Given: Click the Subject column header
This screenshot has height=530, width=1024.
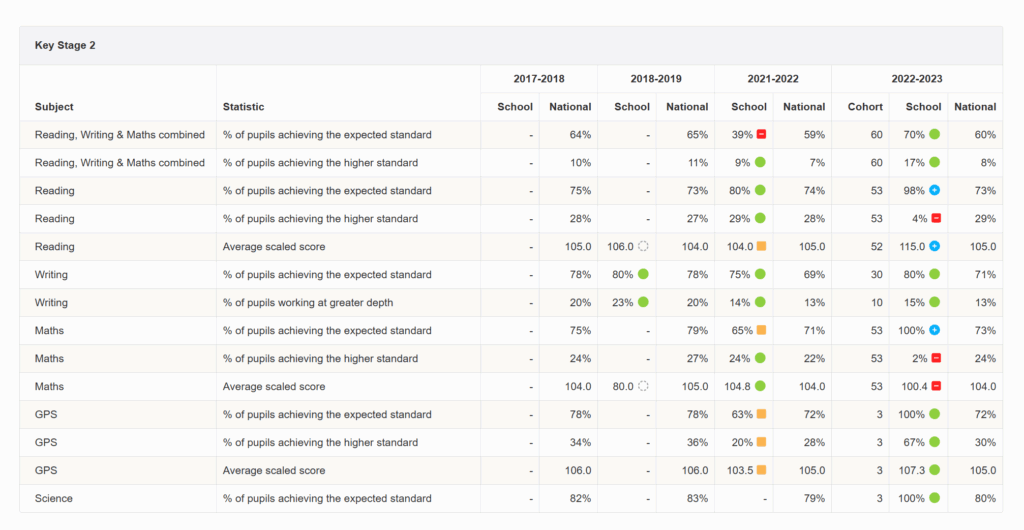Looking at the screenshot, I should click(54, 107).
